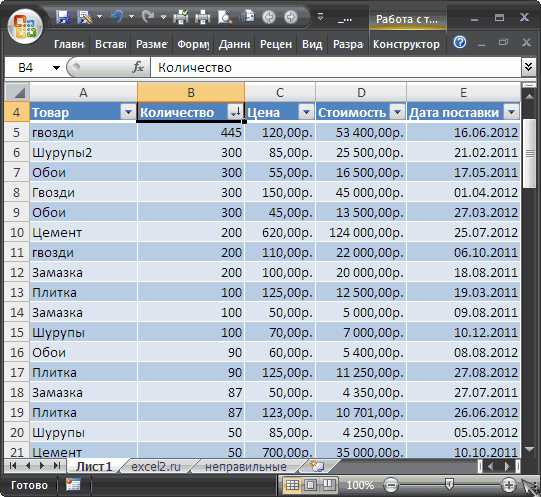
Task: Save the workbook using the floppy icon
Action: click(64, 17)
